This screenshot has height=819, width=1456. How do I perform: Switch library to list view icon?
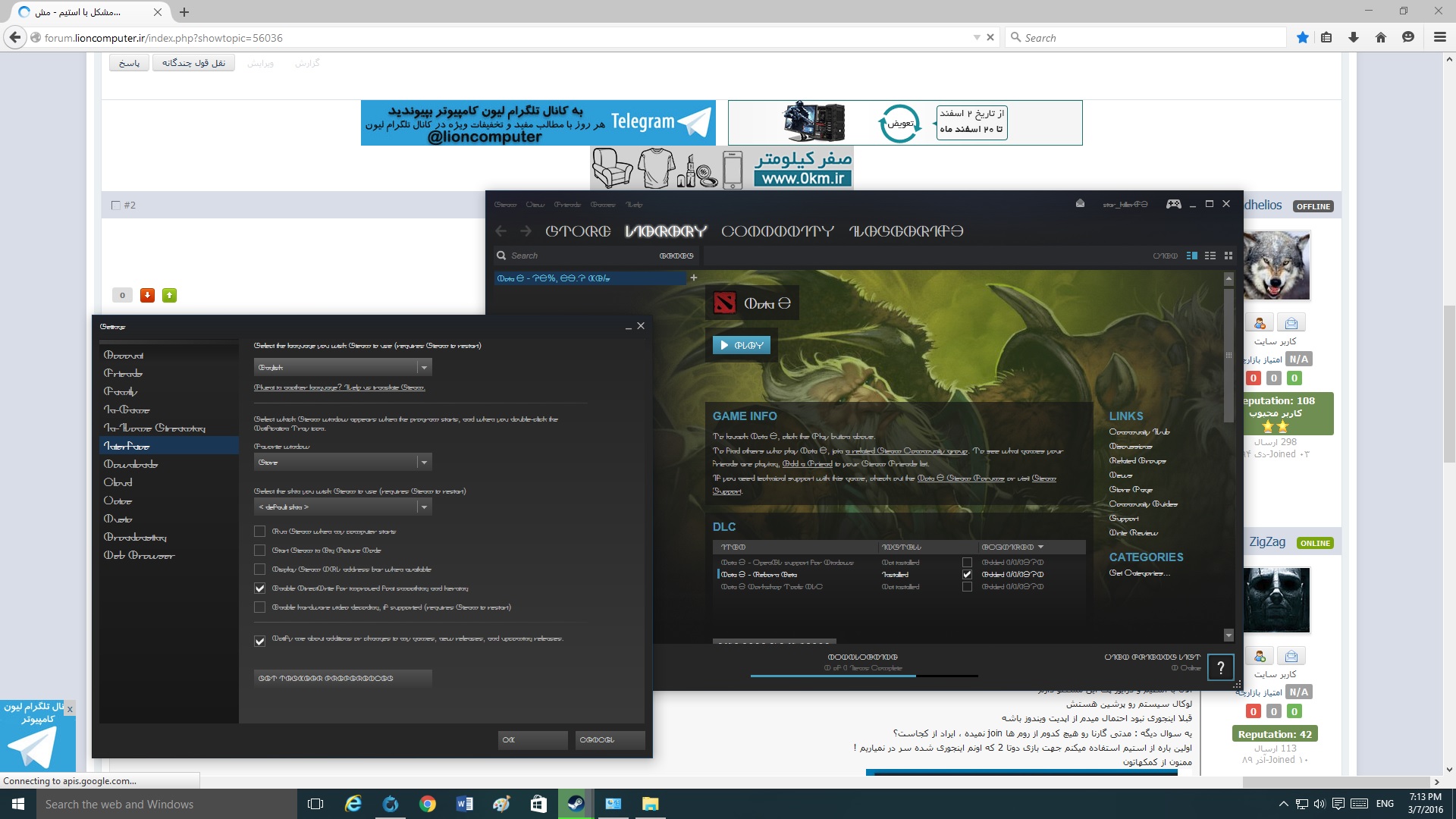tap(1210, 256)
